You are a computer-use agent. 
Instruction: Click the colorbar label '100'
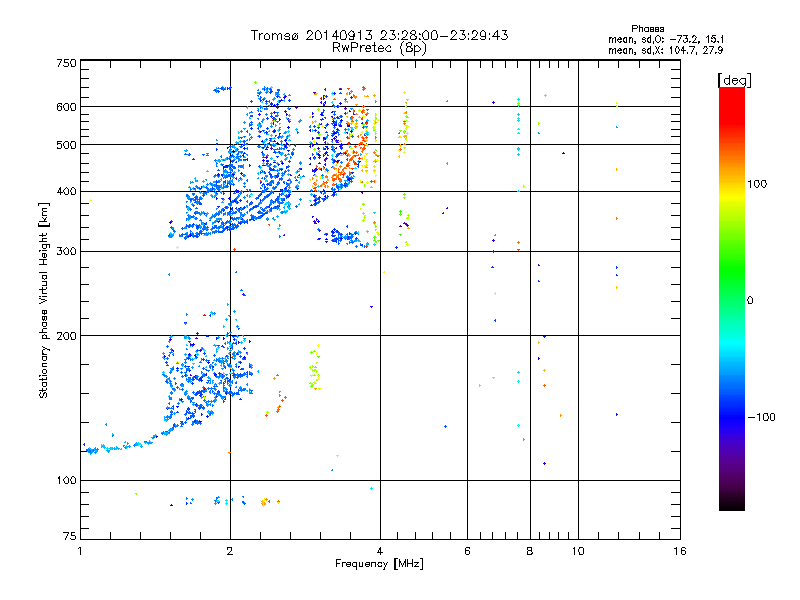(757, 184)
